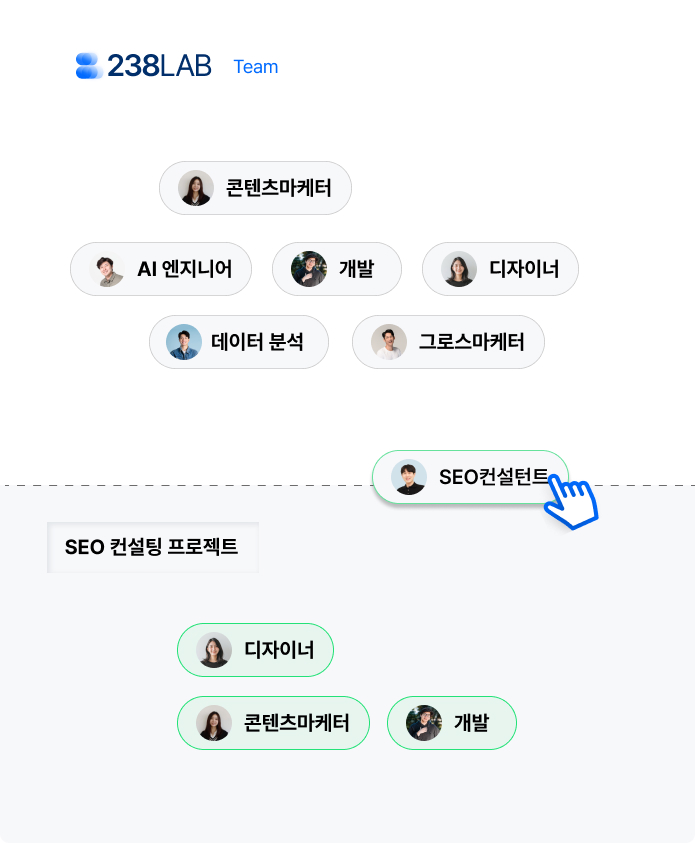695x843 pixels.
Task: Click the 데이터 분석 avatar photo
Action: 184,342
